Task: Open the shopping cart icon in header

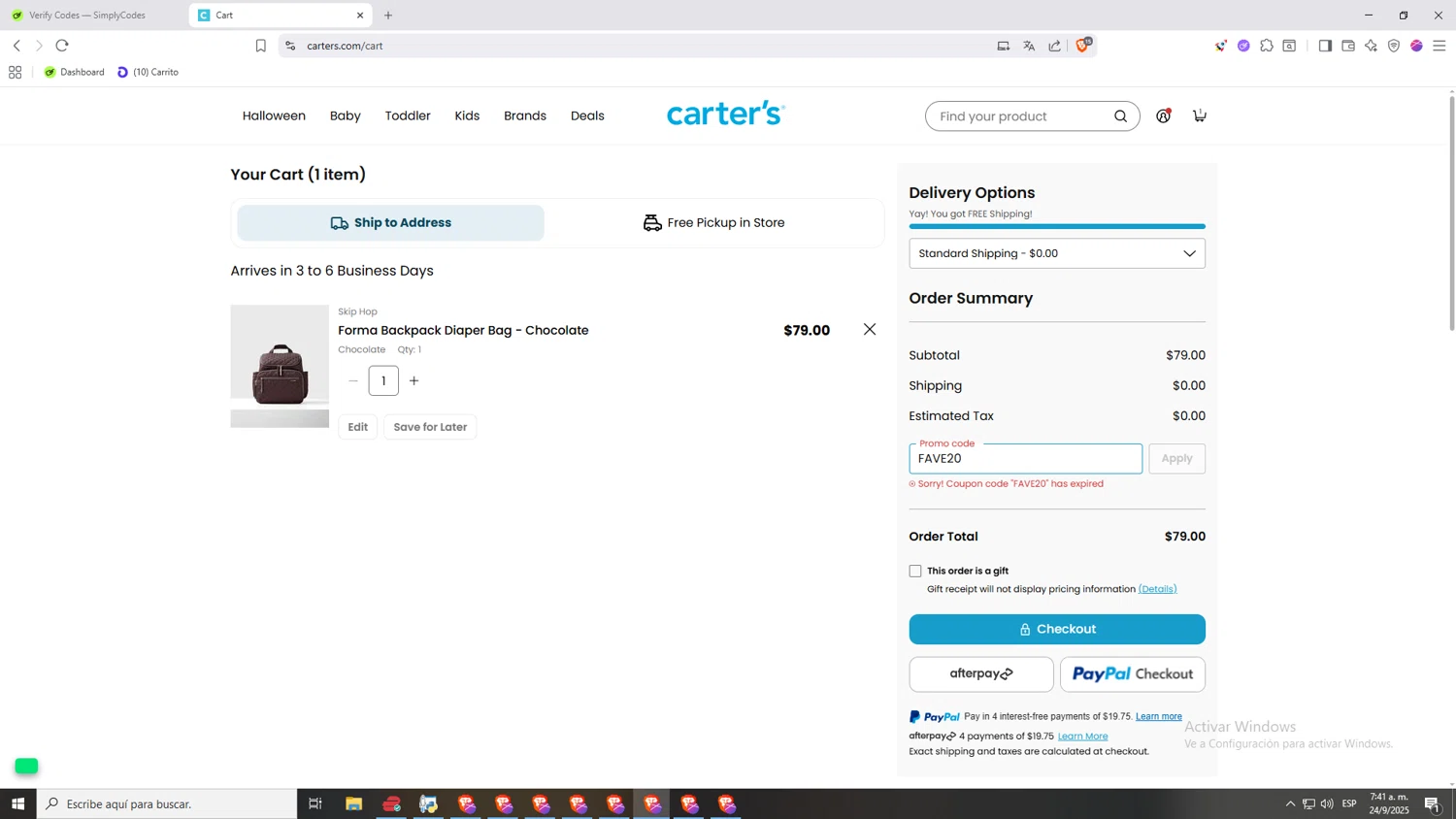Action: [x=1200, y=115]
